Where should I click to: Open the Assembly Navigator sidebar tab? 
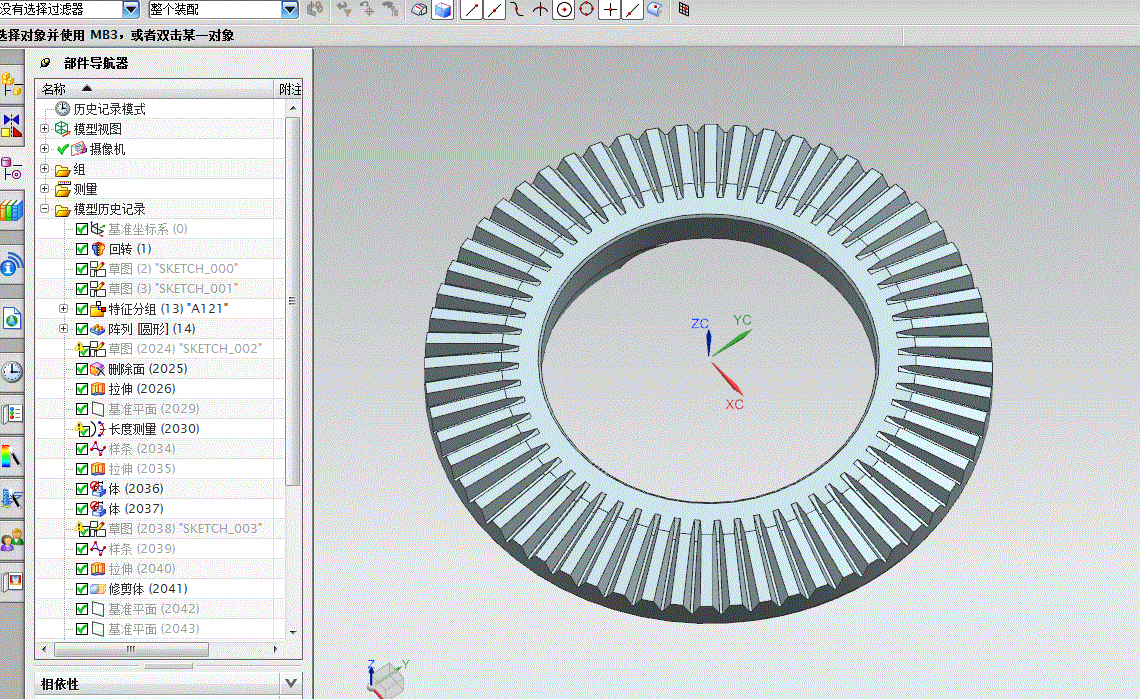tap(11, 83)
